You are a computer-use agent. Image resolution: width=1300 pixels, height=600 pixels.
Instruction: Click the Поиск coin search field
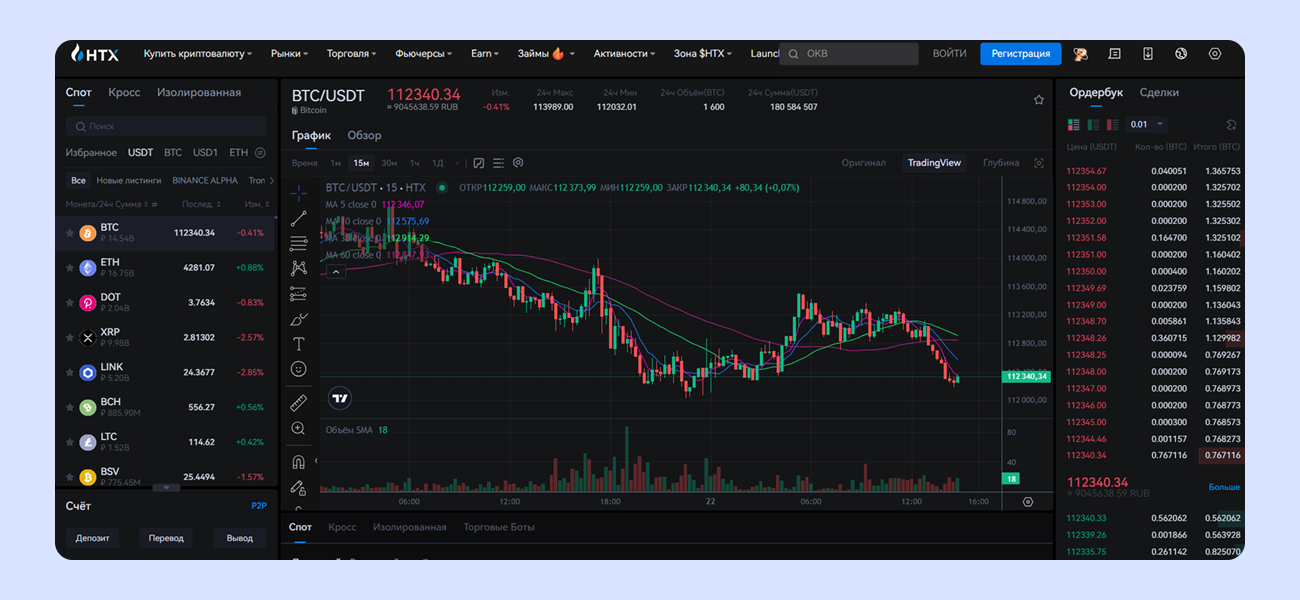click(x=165, y=127)
